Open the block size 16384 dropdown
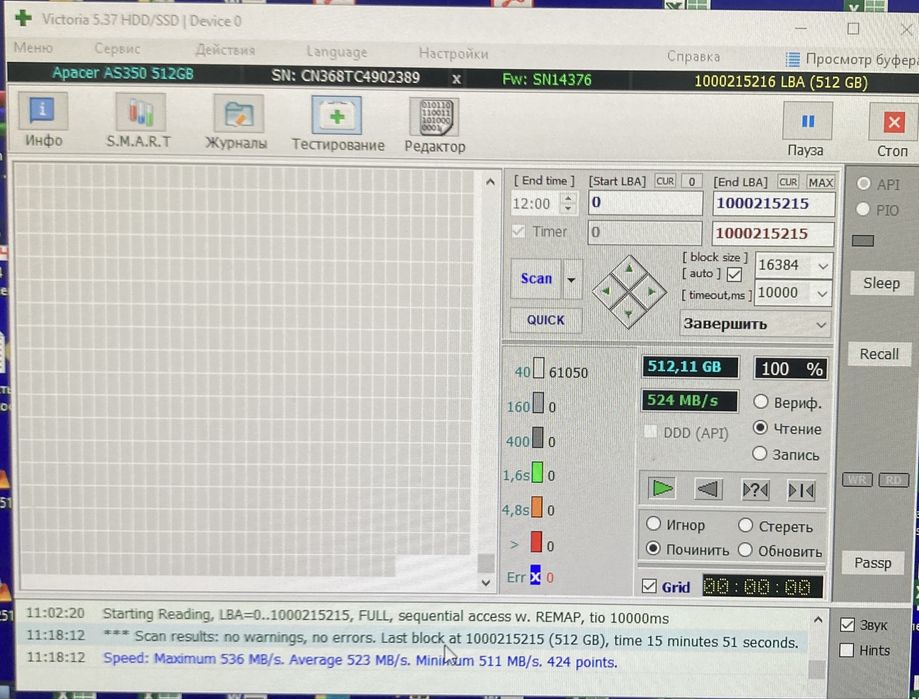The width and height of the screenshot is (919, 699). click(x=822, y=266)
